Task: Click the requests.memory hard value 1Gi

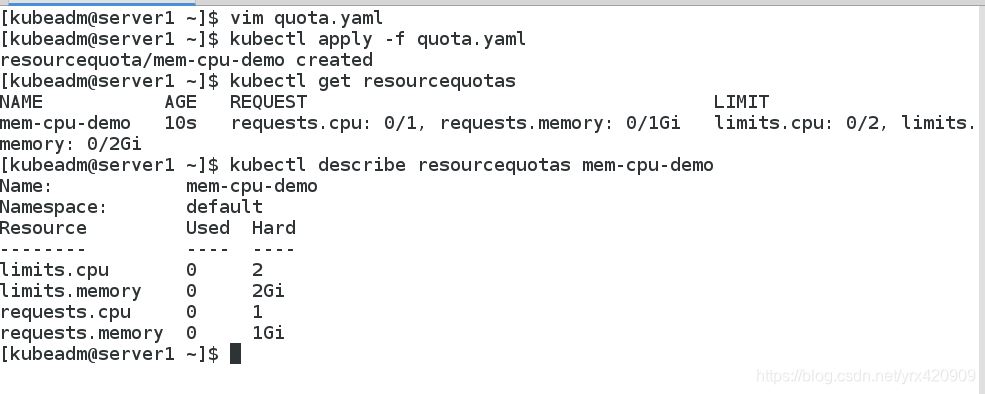Action: [x=268, y=333]
